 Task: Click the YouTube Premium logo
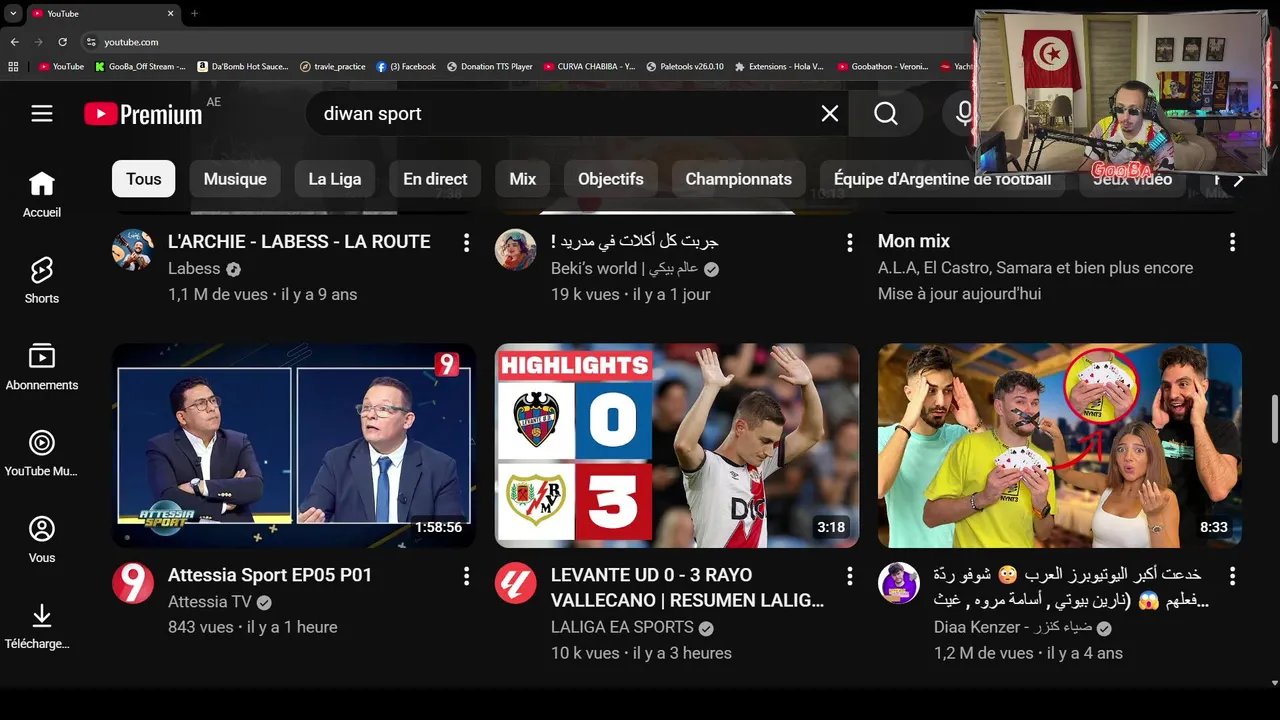143,114
